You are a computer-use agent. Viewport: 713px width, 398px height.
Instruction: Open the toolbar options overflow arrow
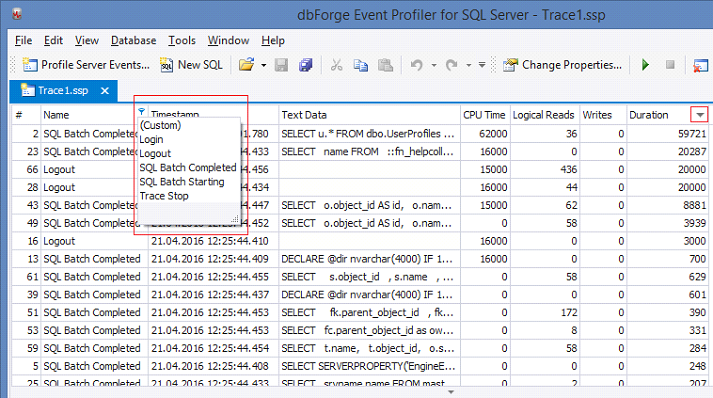tap(482, 65)
